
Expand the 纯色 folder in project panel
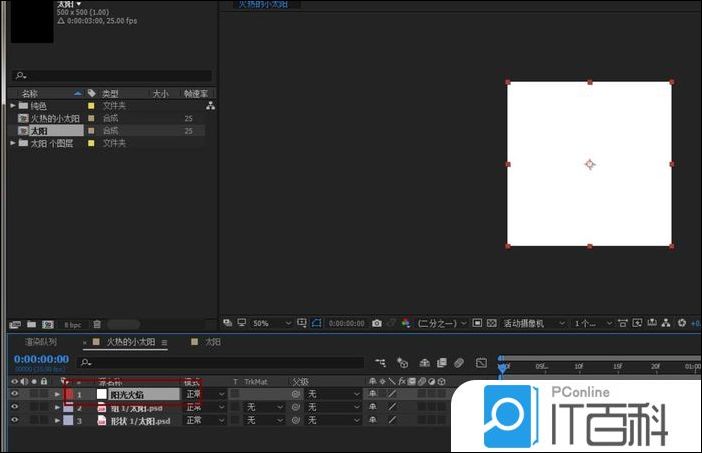pos(13,105)
